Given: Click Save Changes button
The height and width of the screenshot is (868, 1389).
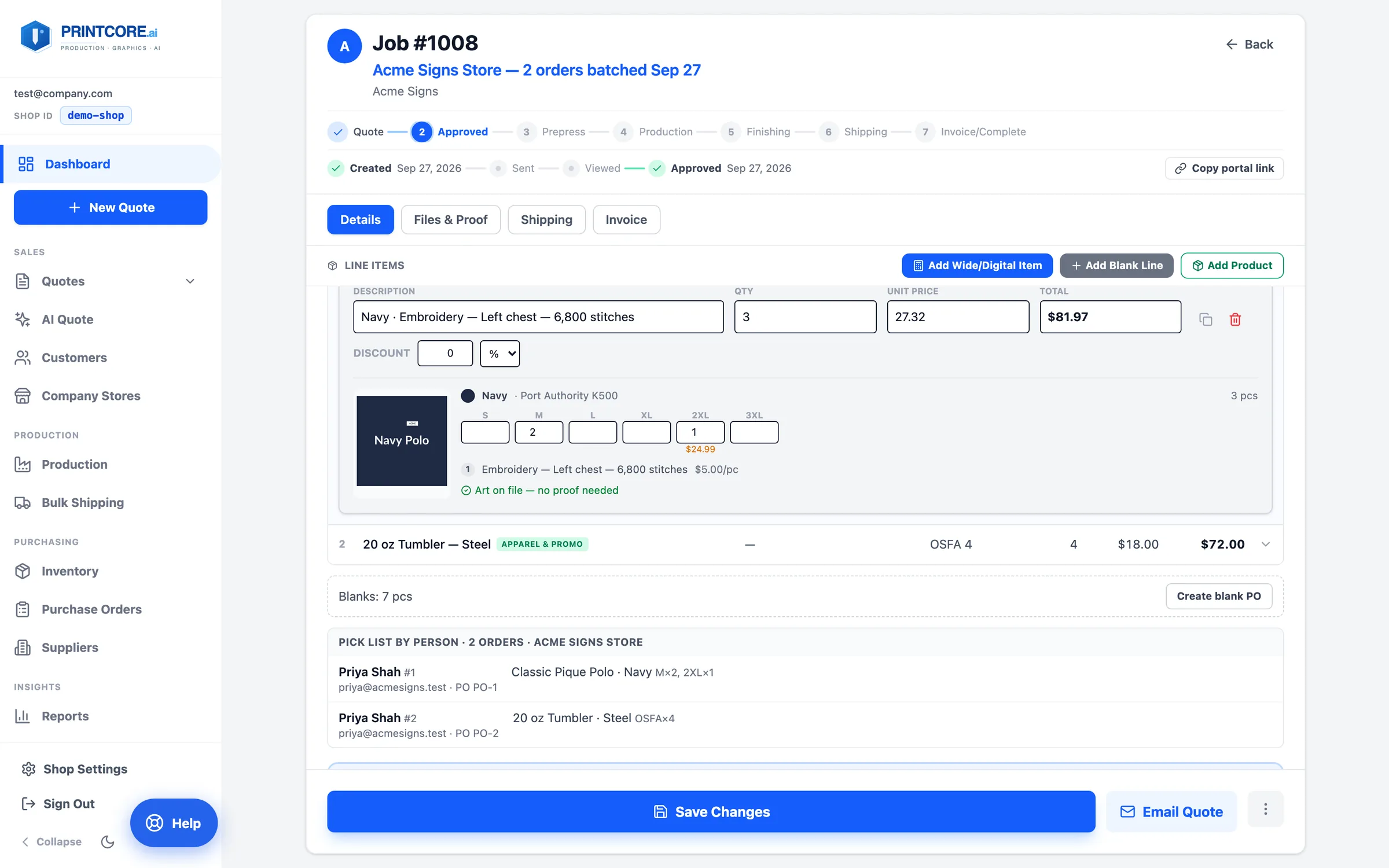Looking at the screenshot, I should pos(711,811).
